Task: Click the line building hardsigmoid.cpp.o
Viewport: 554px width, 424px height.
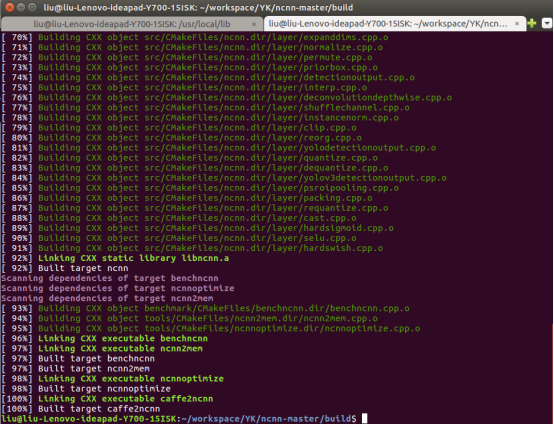Action: 198,228
